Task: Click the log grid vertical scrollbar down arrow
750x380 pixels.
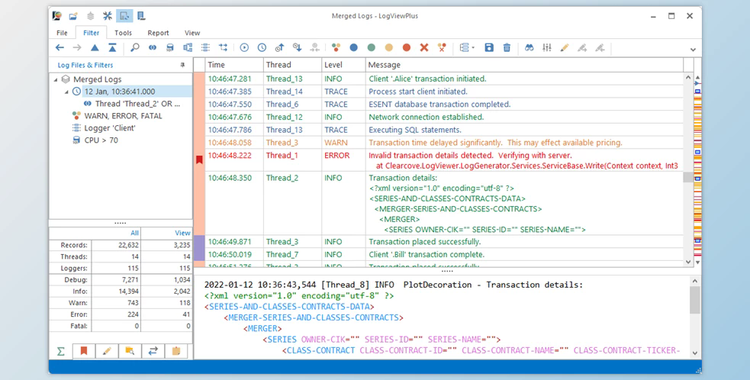Action: click(688, 262)
